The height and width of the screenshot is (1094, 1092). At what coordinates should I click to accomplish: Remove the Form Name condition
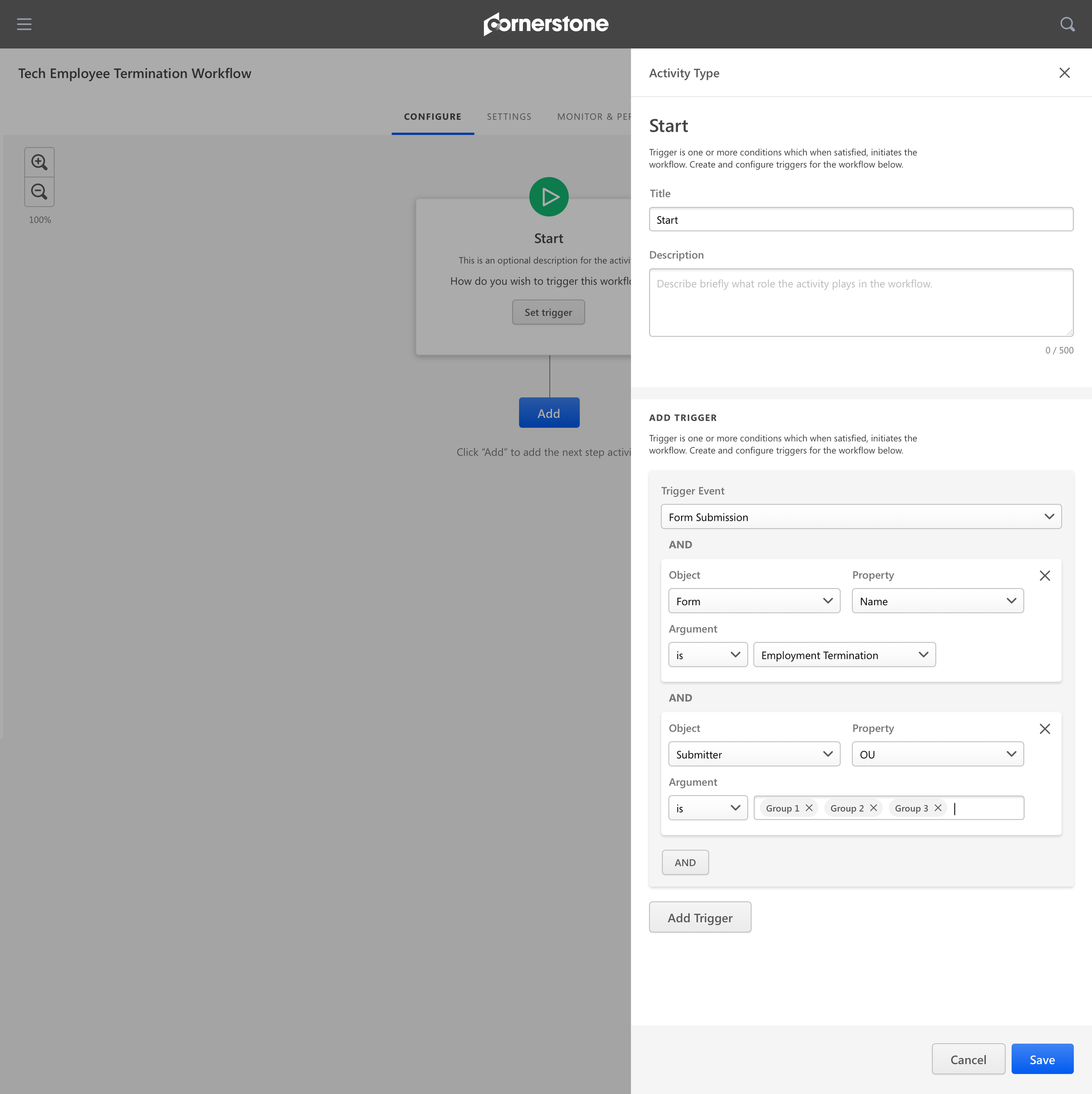1044,576
